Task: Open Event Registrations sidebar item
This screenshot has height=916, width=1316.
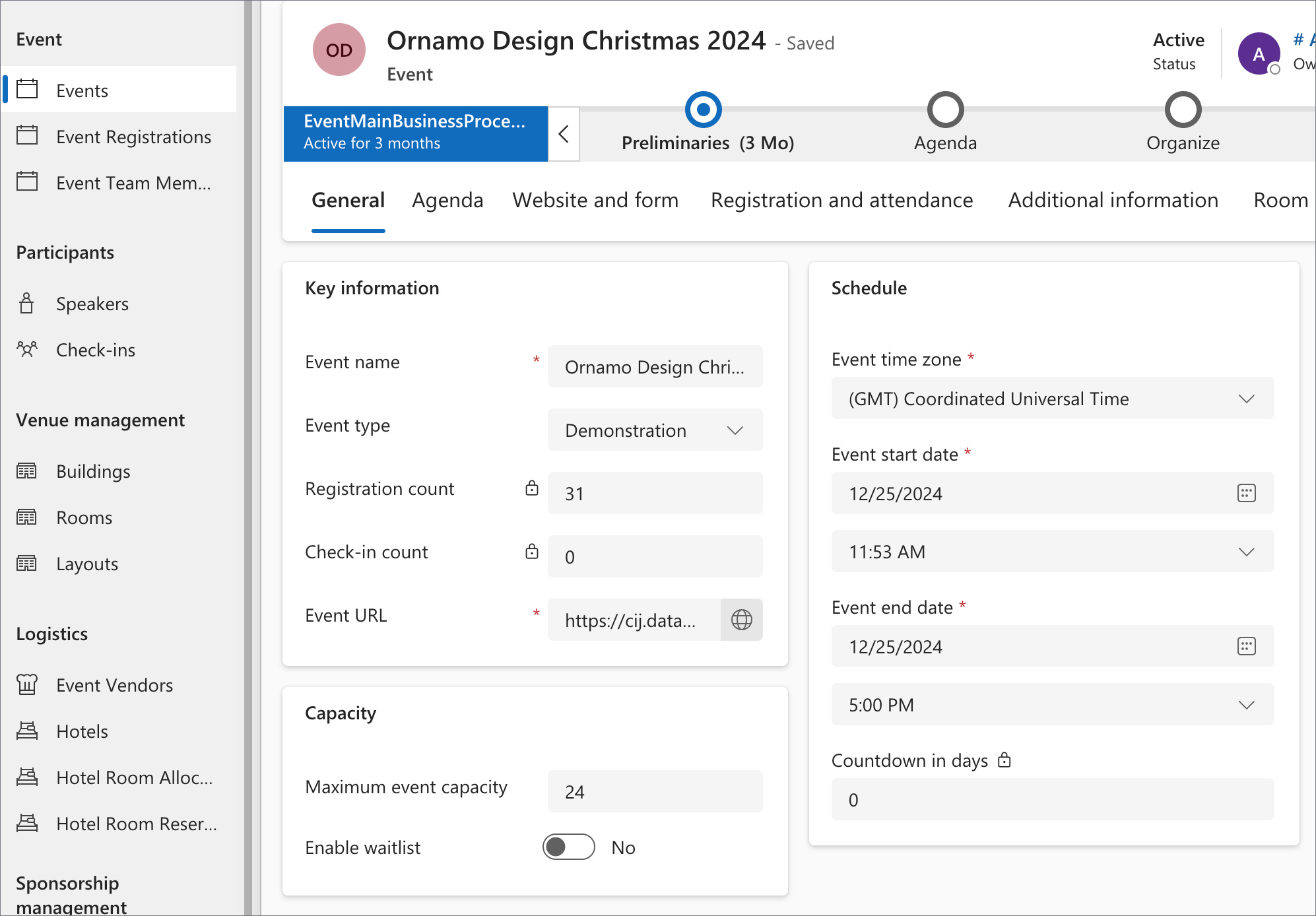Action: pos(119,137)
